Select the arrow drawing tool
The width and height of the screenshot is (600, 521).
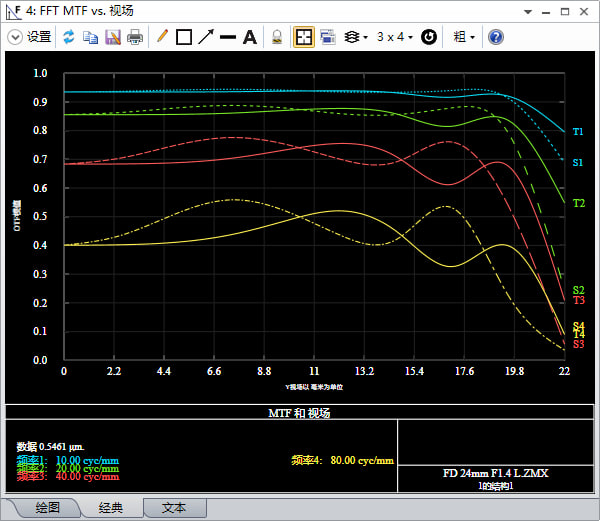pos(206,37)
